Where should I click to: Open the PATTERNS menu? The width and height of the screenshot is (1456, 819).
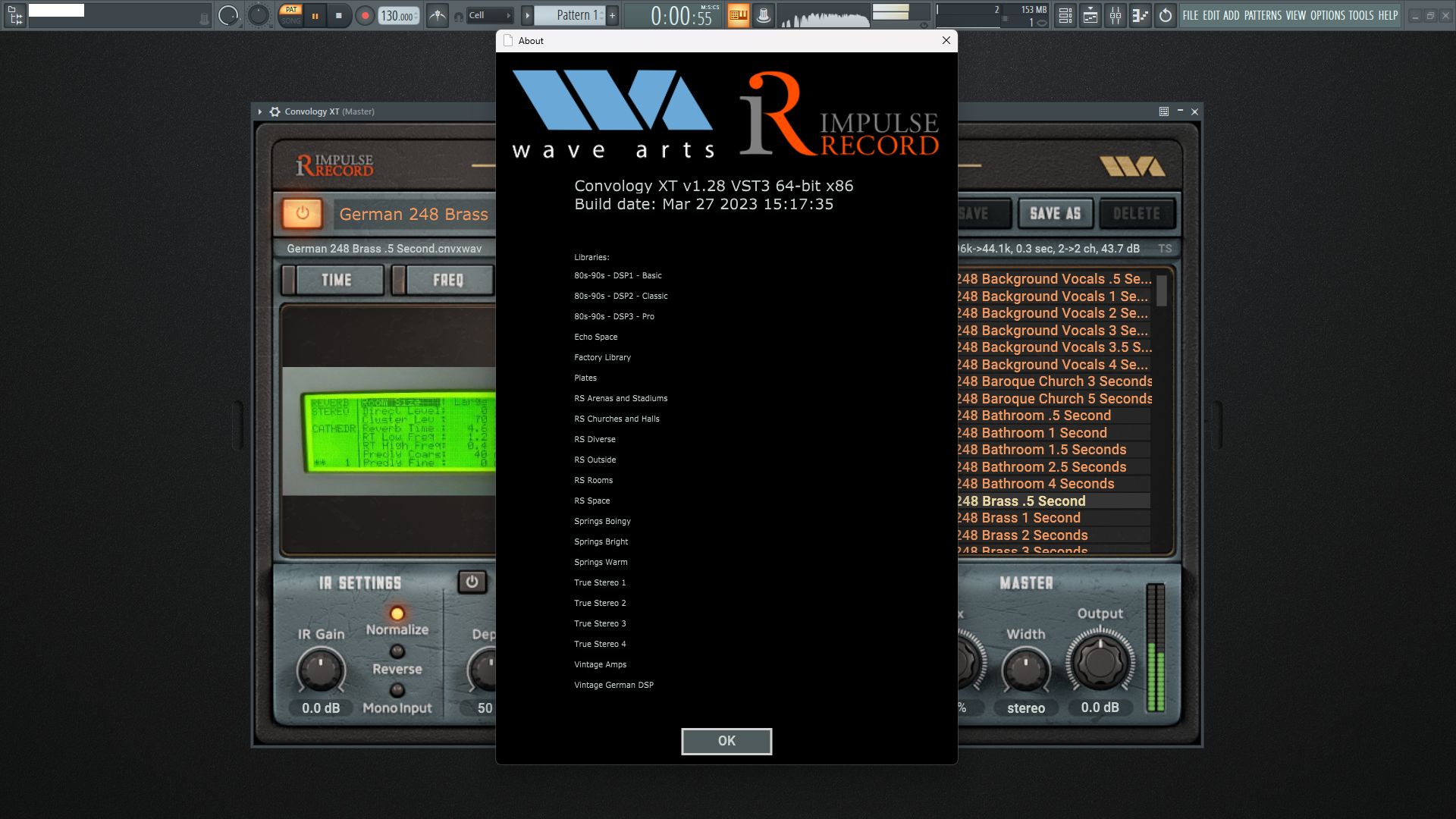[1263, 15]
